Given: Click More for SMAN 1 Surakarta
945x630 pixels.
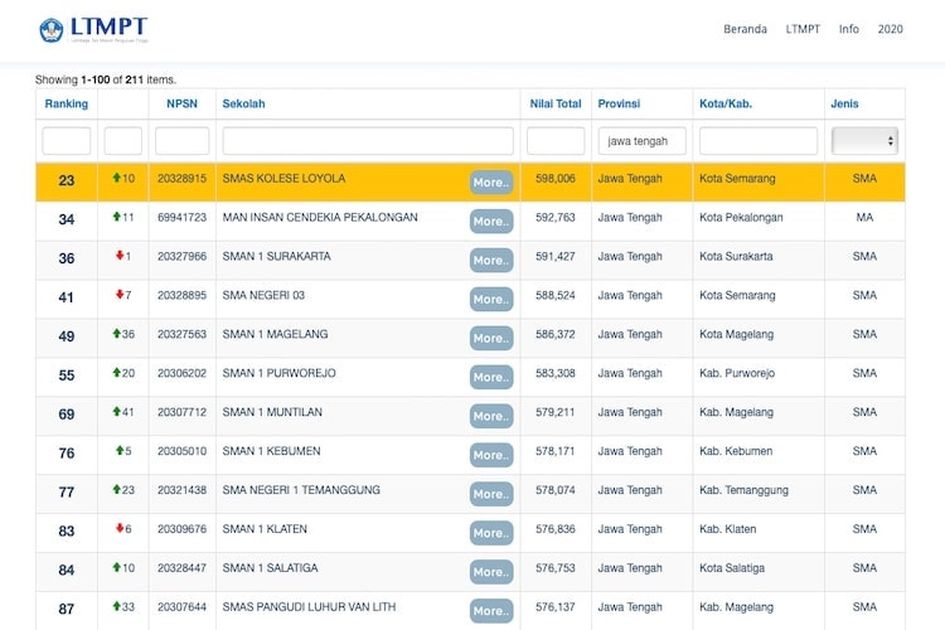Looking at the screenshot, I should pyautogui.click(x=491, y=260).
